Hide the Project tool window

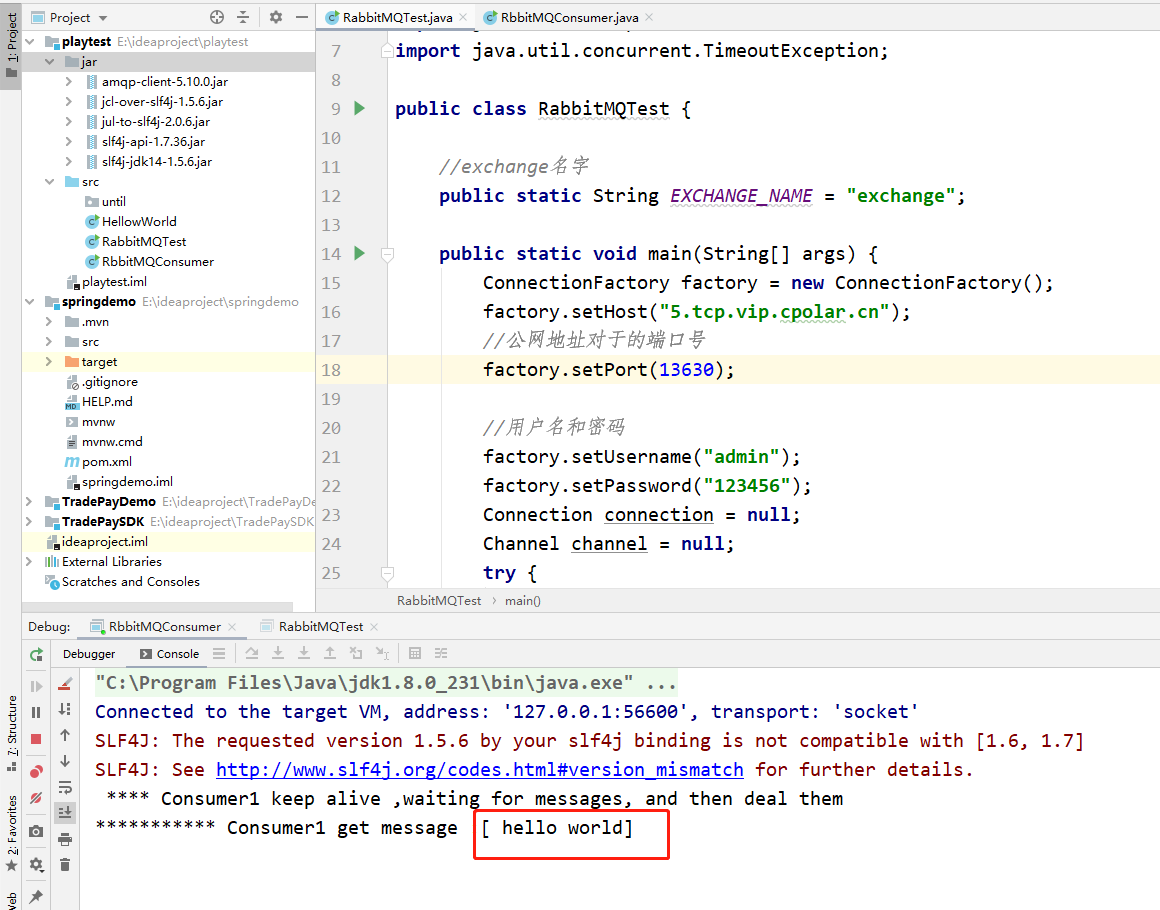point(302,17)
